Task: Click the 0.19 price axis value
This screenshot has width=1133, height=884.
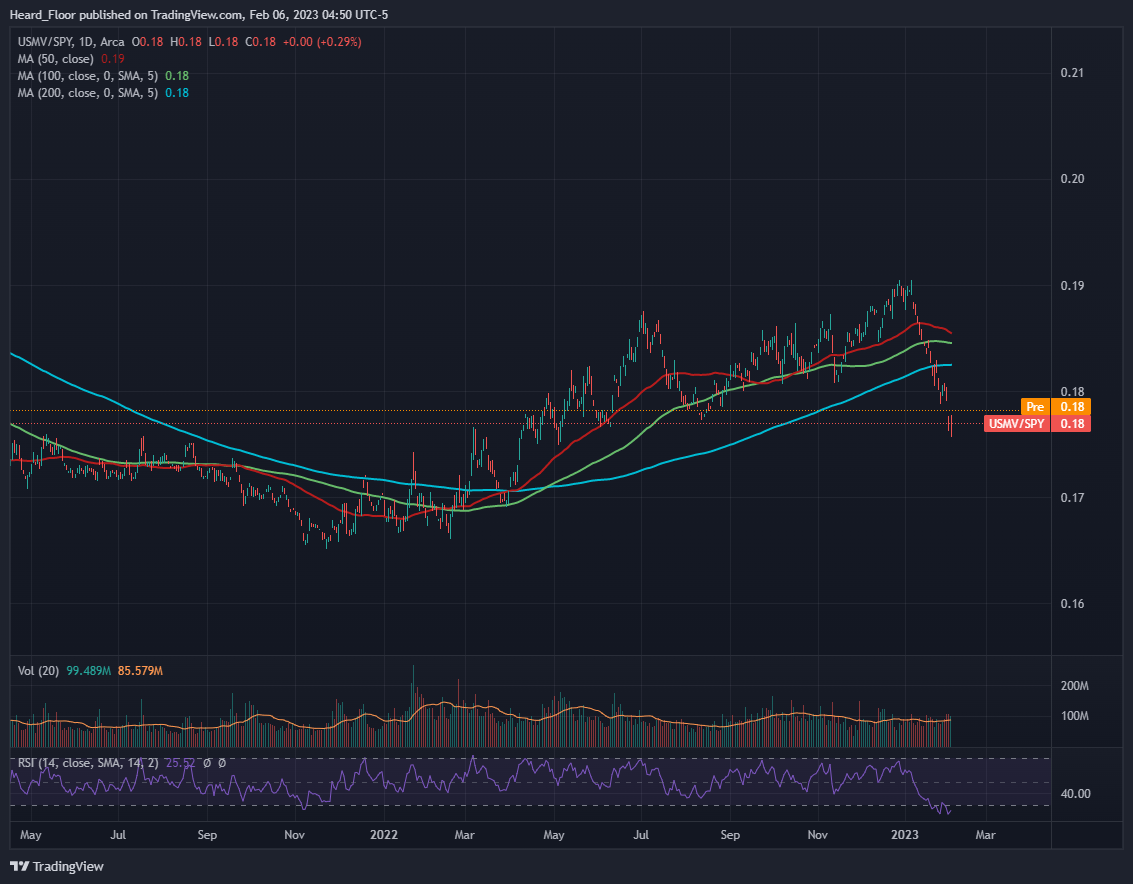Action: tap(1072, 286)
